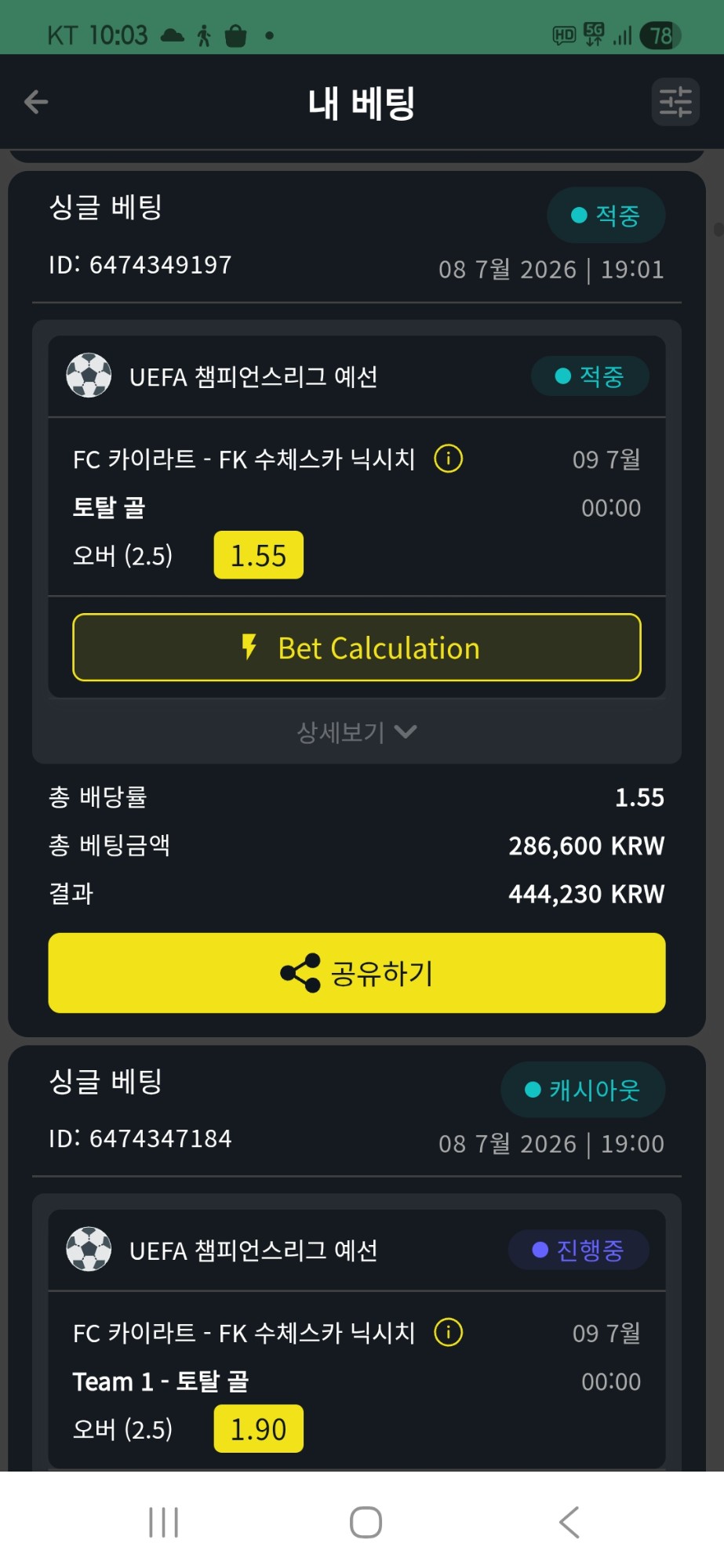
Task: Tap 캐시아웃 status badge
Action: point(583,1090)
